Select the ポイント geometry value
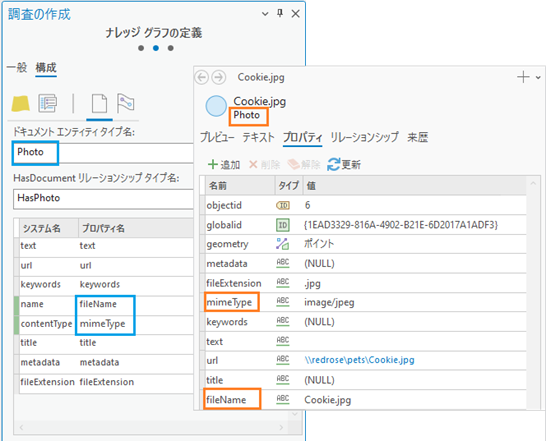 (x=319, y=244)
